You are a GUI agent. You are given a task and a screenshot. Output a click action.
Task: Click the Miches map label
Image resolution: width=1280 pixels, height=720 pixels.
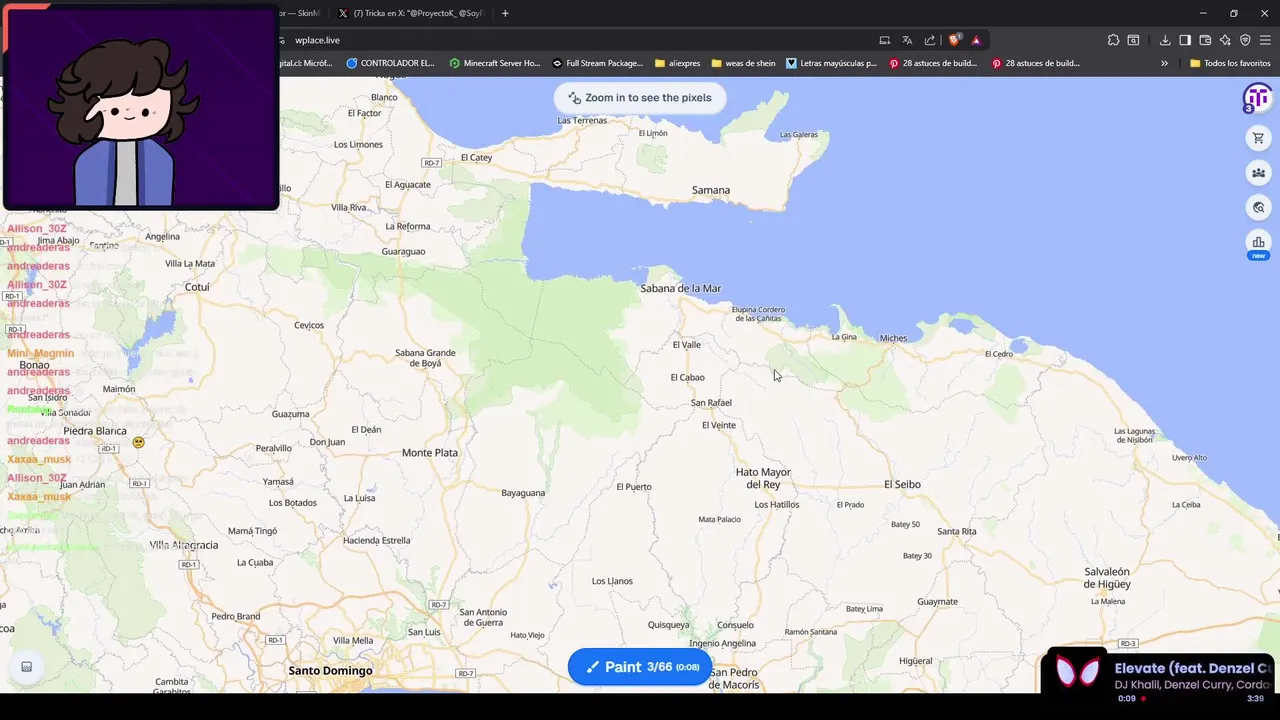pyautogui.click(x=894, y=338)
